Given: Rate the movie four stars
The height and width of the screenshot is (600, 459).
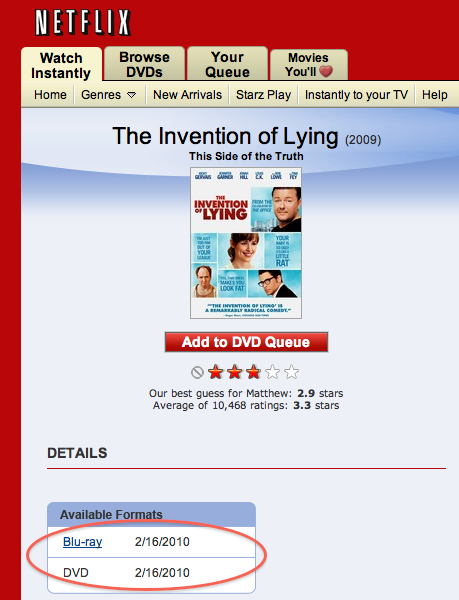Looking at the screenshot, I should [272, 372].
